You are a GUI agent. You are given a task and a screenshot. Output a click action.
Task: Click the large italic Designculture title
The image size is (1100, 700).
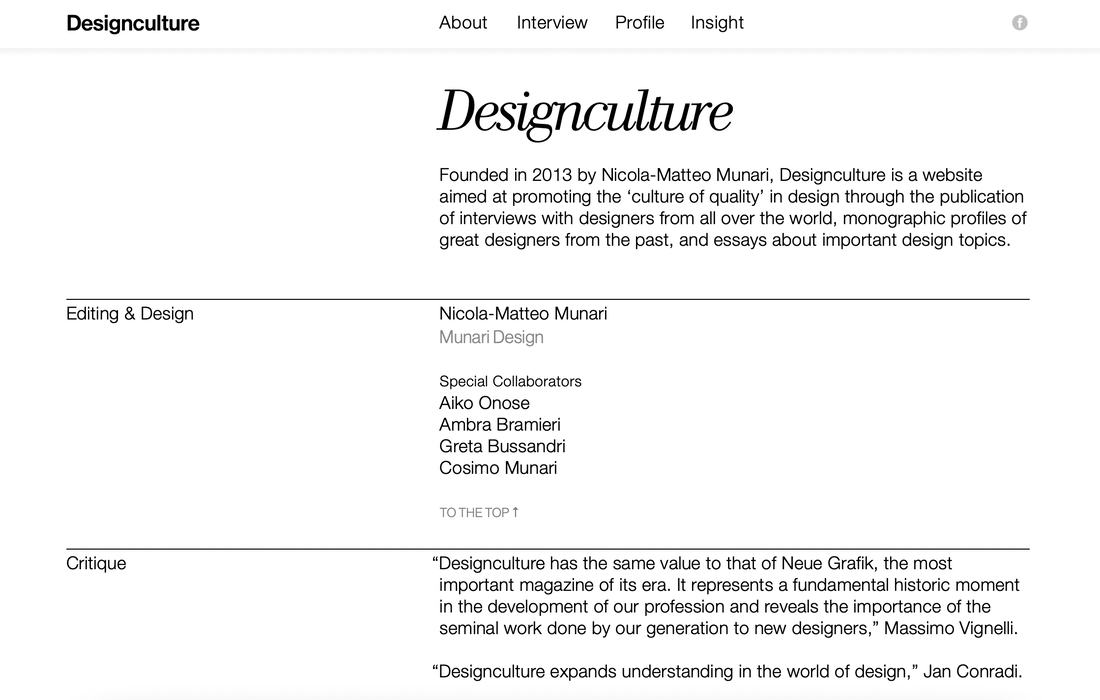tap(586, 112)
